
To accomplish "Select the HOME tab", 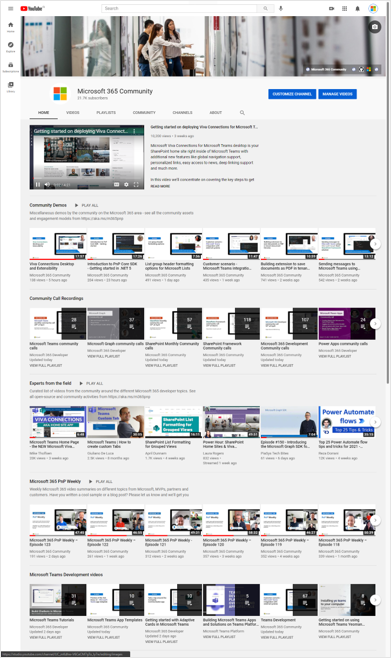I will tap(44, 112).
